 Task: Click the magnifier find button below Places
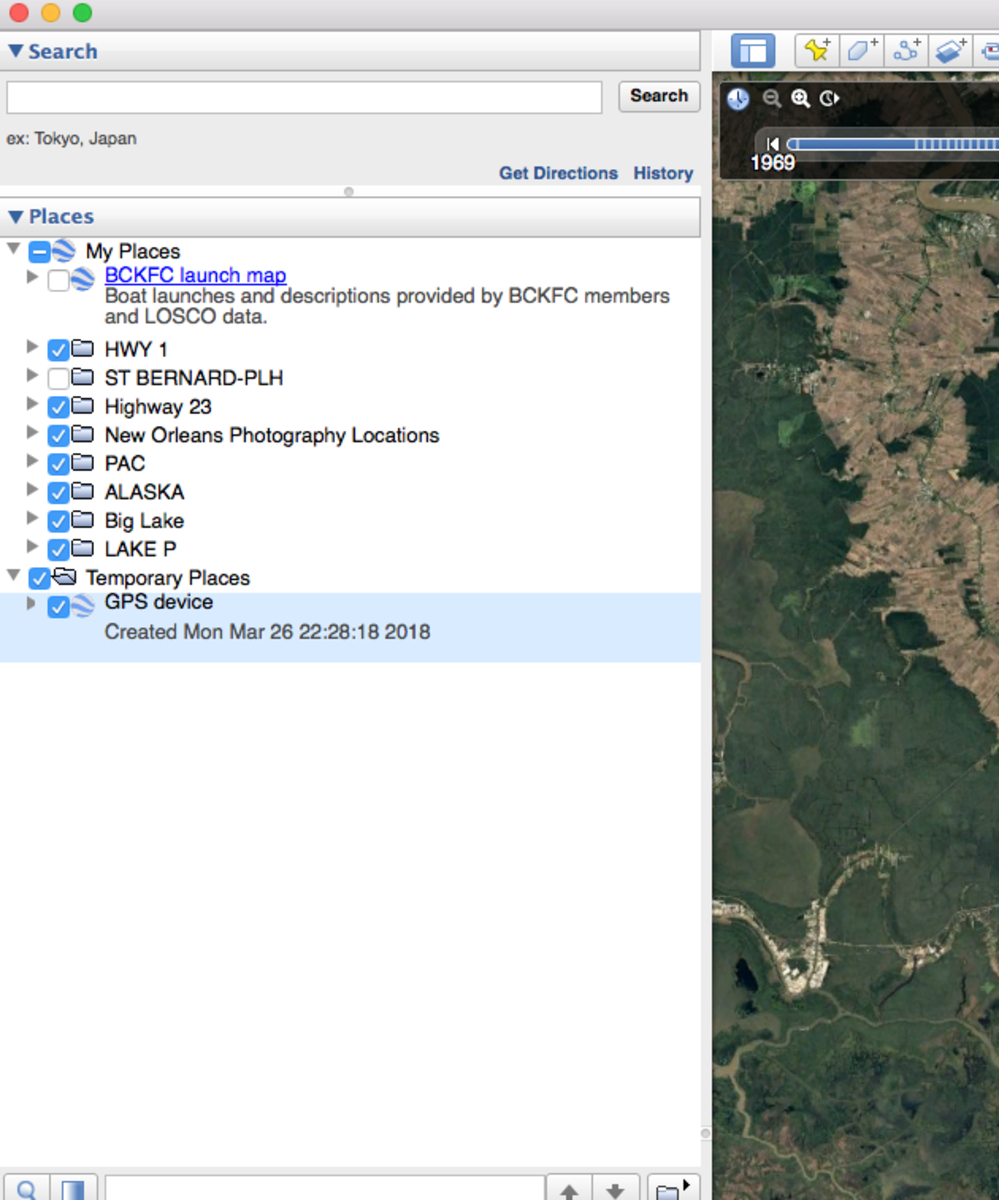tap(27, 1188)
